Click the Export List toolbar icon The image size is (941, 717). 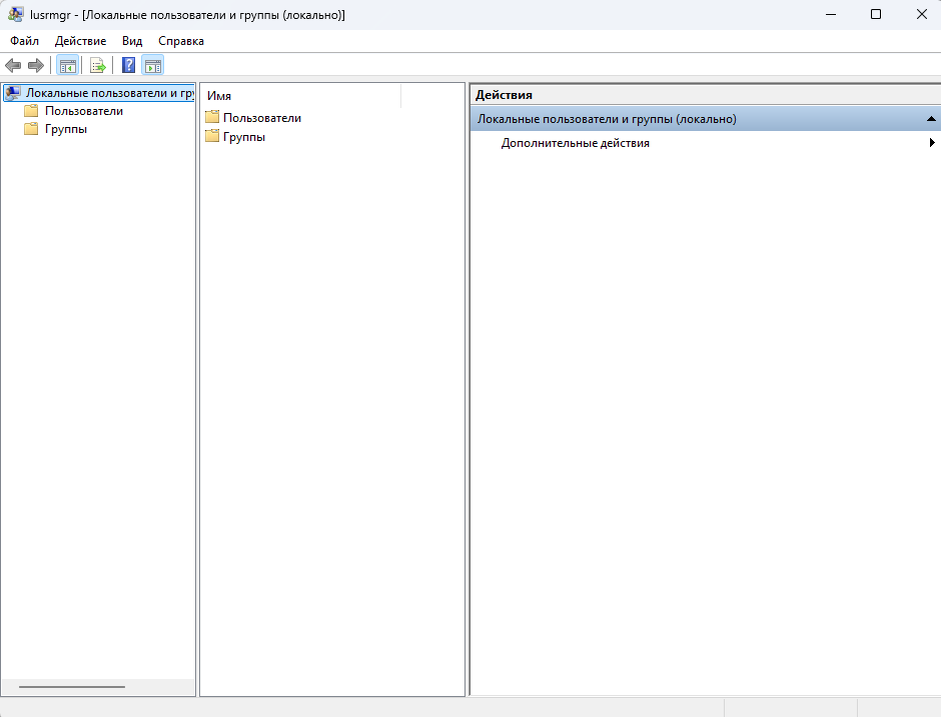[97, 65]
